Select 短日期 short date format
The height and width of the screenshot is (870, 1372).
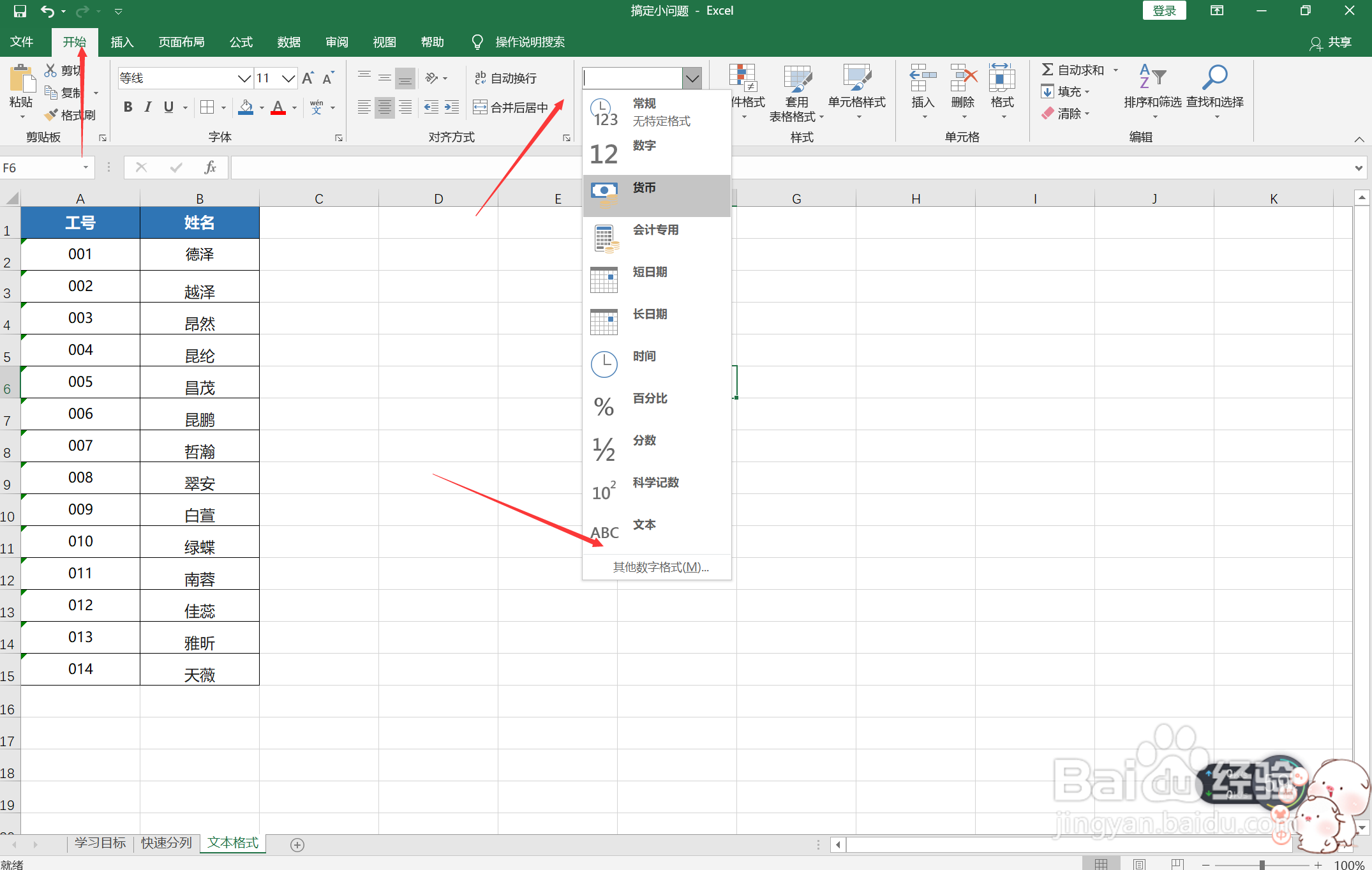657,280
